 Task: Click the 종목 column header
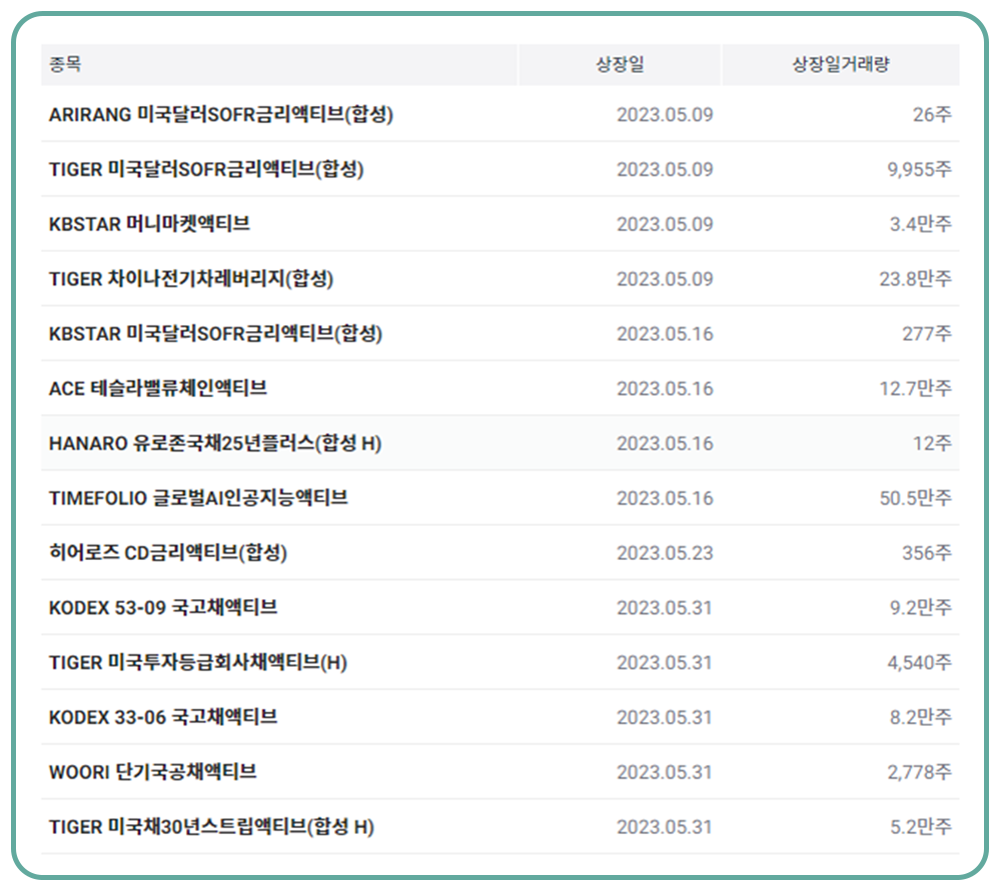pyautogui.click(x=66, y=65)
